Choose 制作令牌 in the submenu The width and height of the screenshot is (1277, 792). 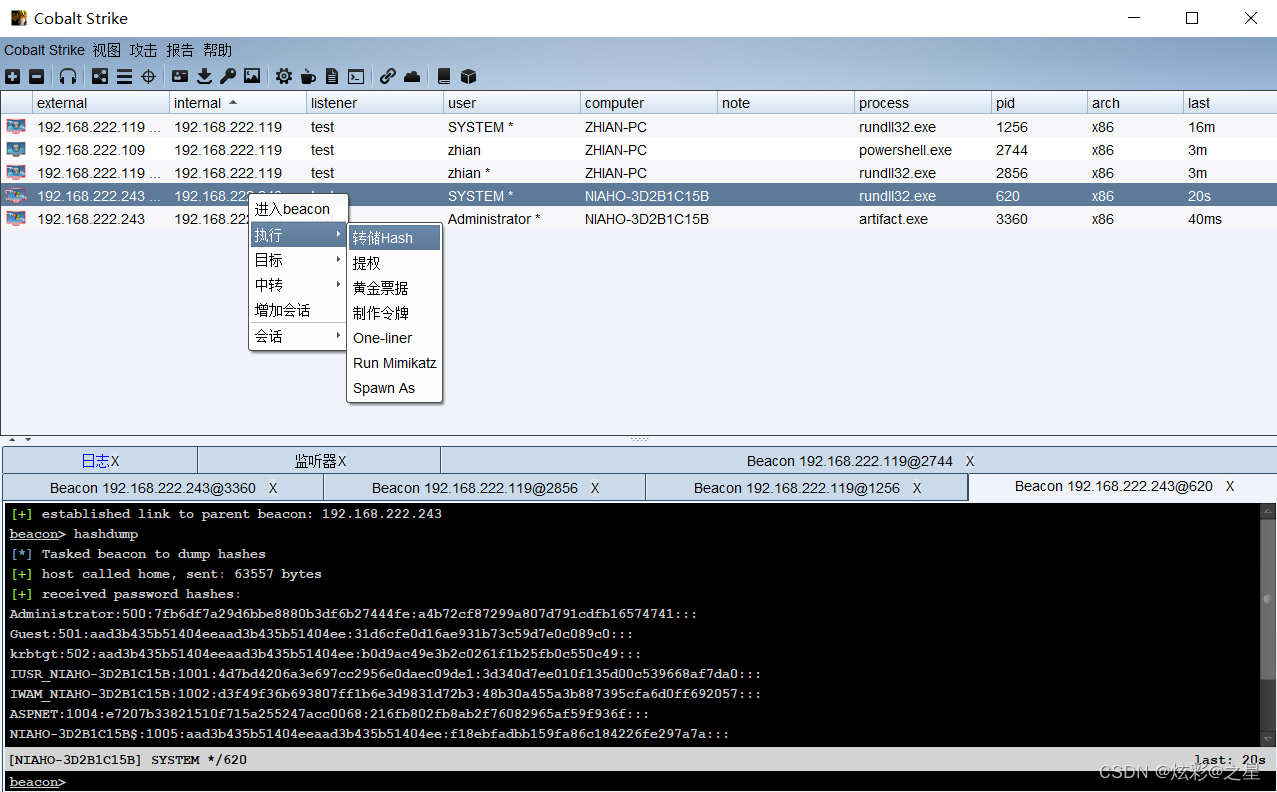pos(394,313)
